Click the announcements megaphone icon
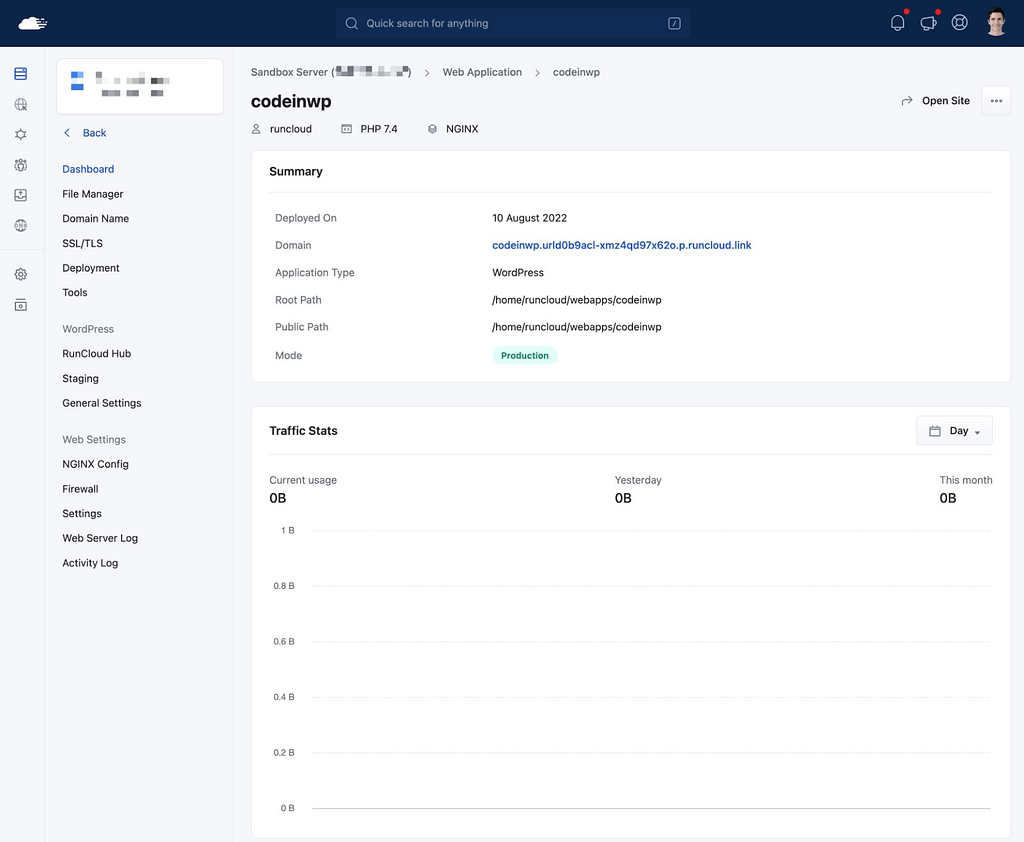Image resolution: width=1024 pixels, height=842 pixels. 928,21
